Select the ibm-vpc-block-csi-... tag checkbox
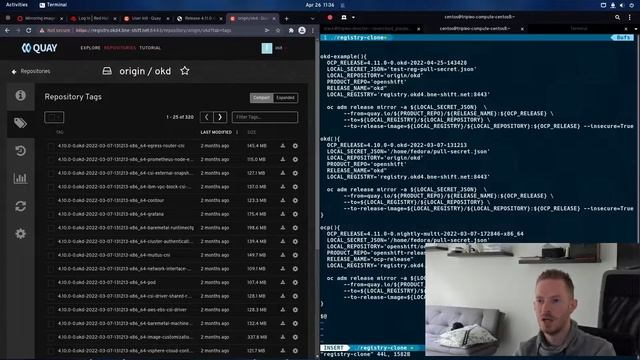Screen dimensions: 640x360 click(51, 187)
